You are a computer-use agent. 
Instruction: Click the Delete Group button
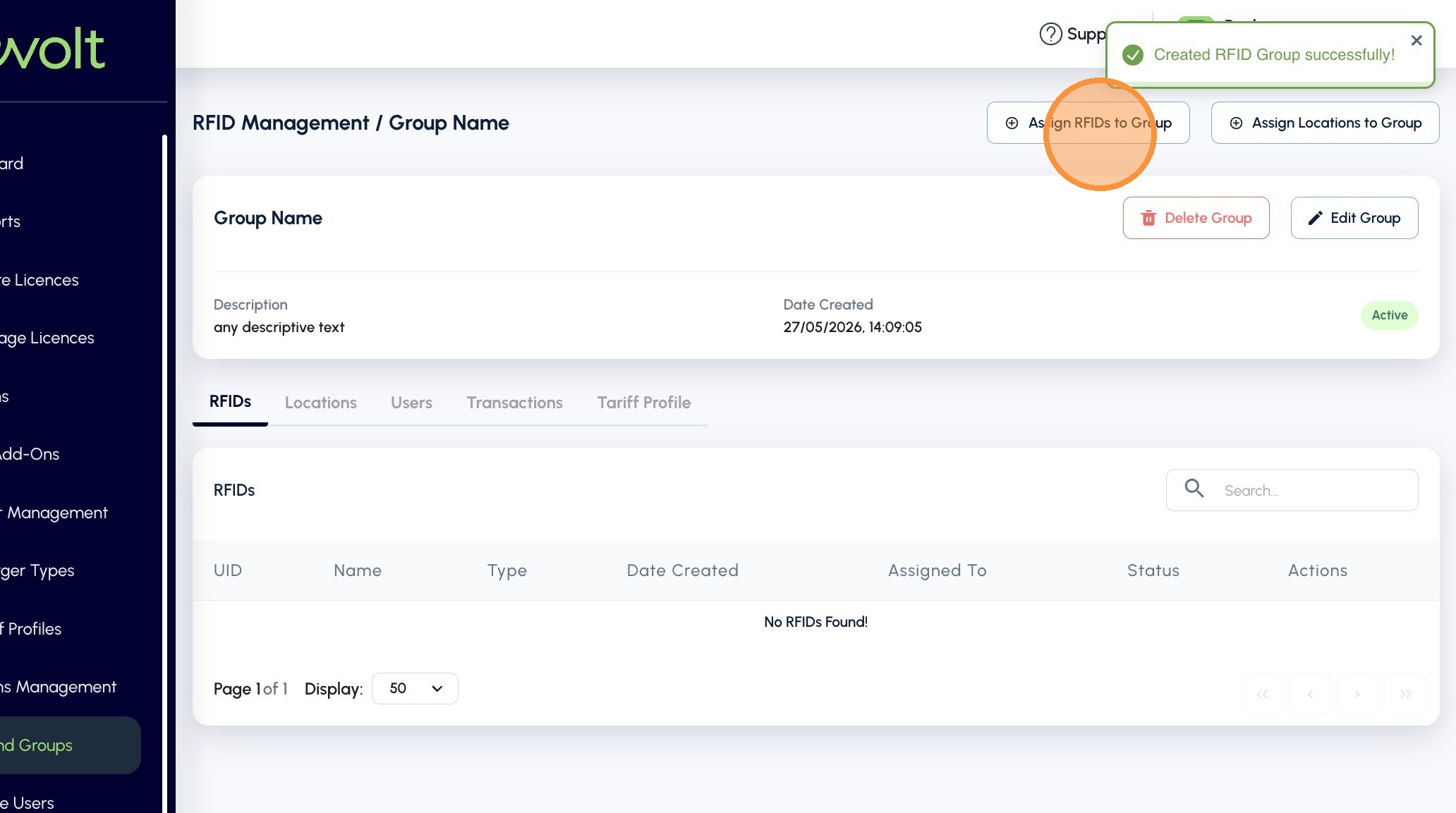pos(1196,218)
